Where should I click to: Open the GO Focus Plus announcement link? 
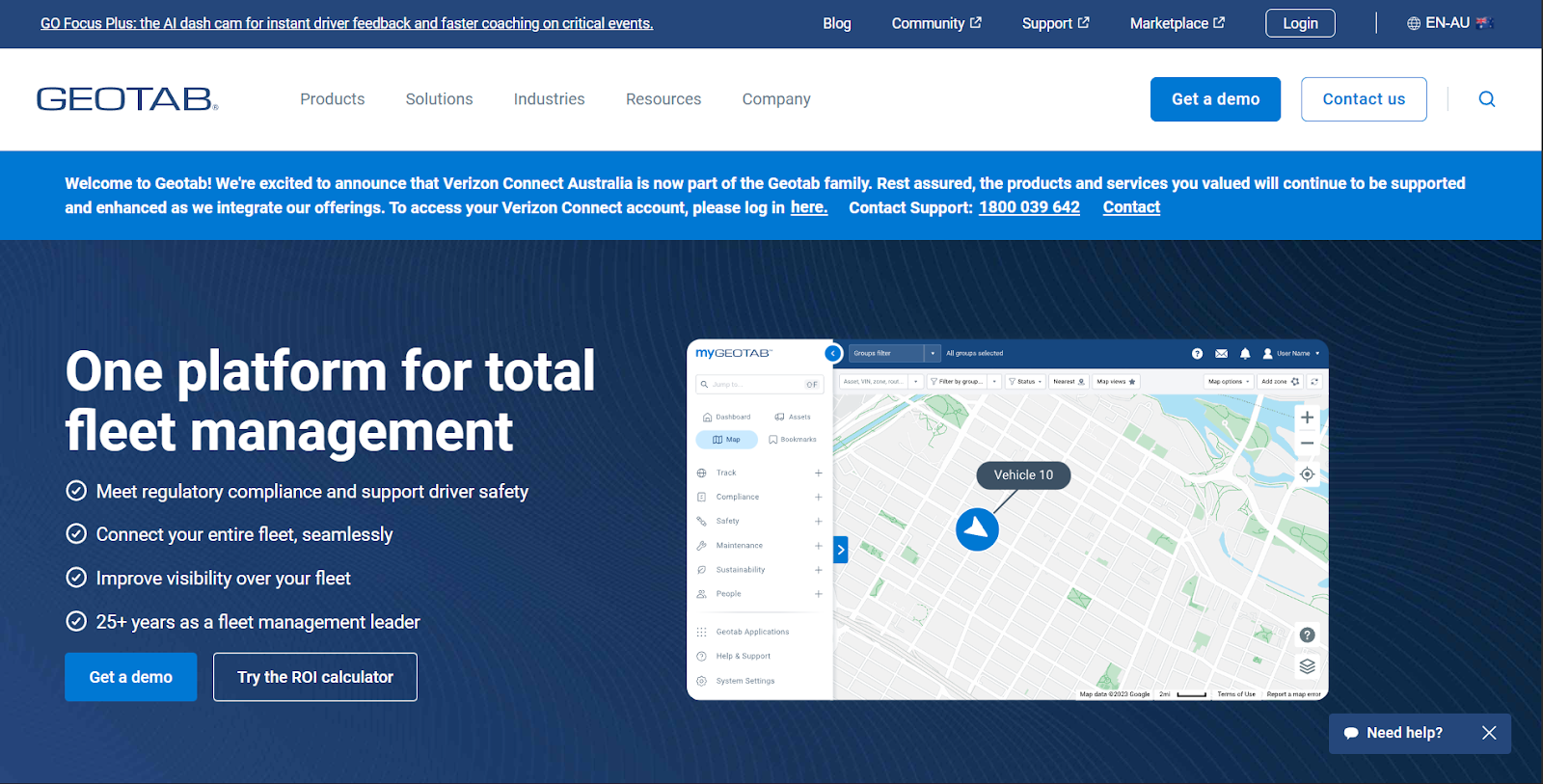(347, 23)
